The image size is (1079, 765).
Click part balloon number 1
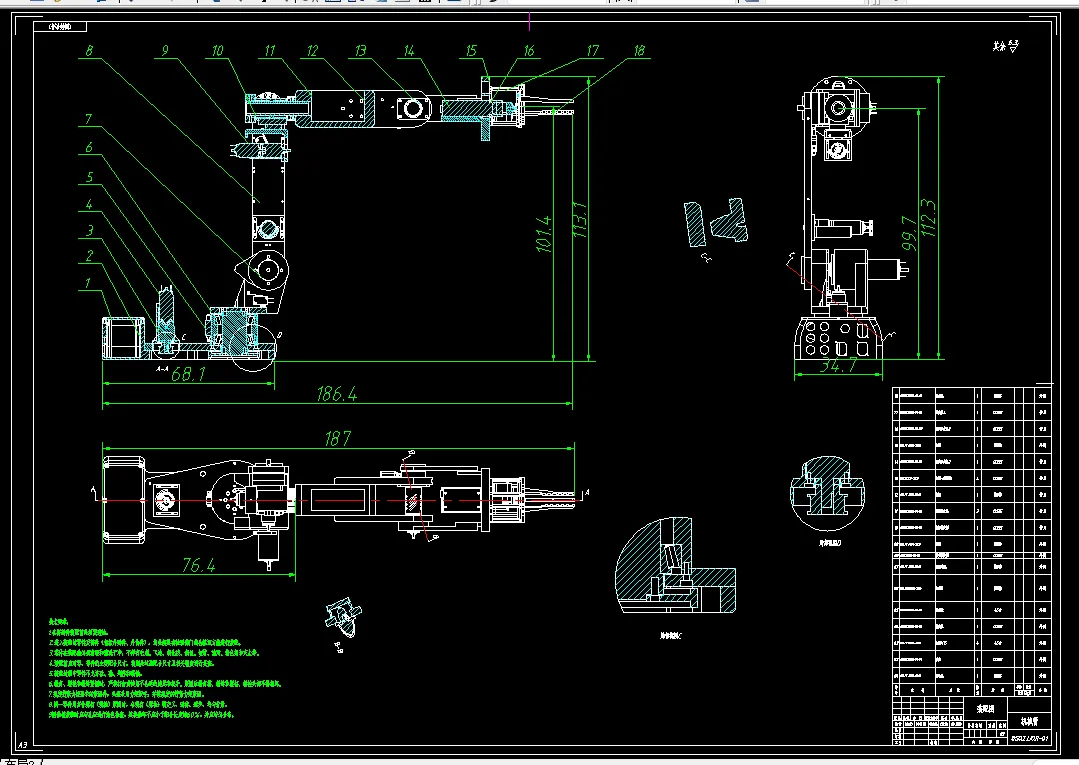(x=87, y=283)
